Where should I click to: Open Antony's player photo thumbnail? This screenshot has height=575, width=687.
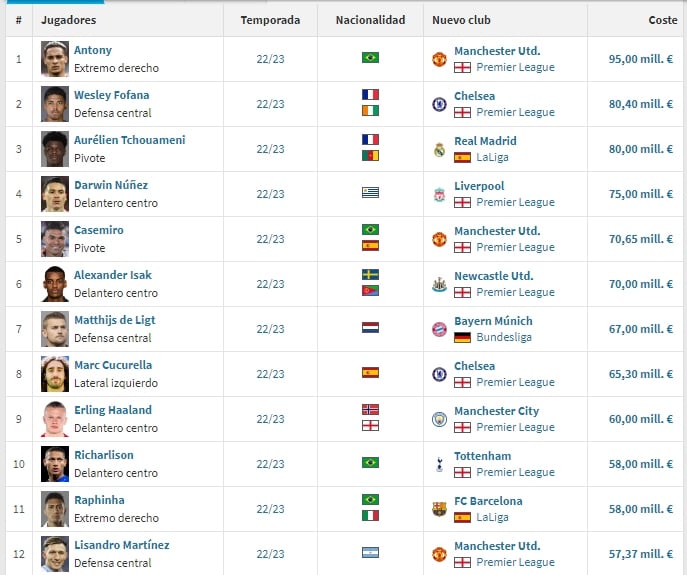coord(55,59)
